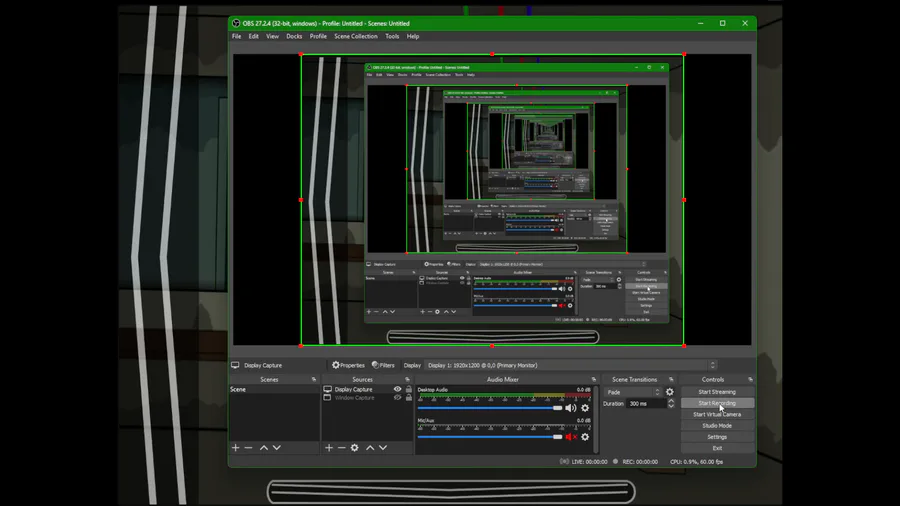Open the Fade transition dropdown
Screen dimensions: 900x506
pos(634,392)
